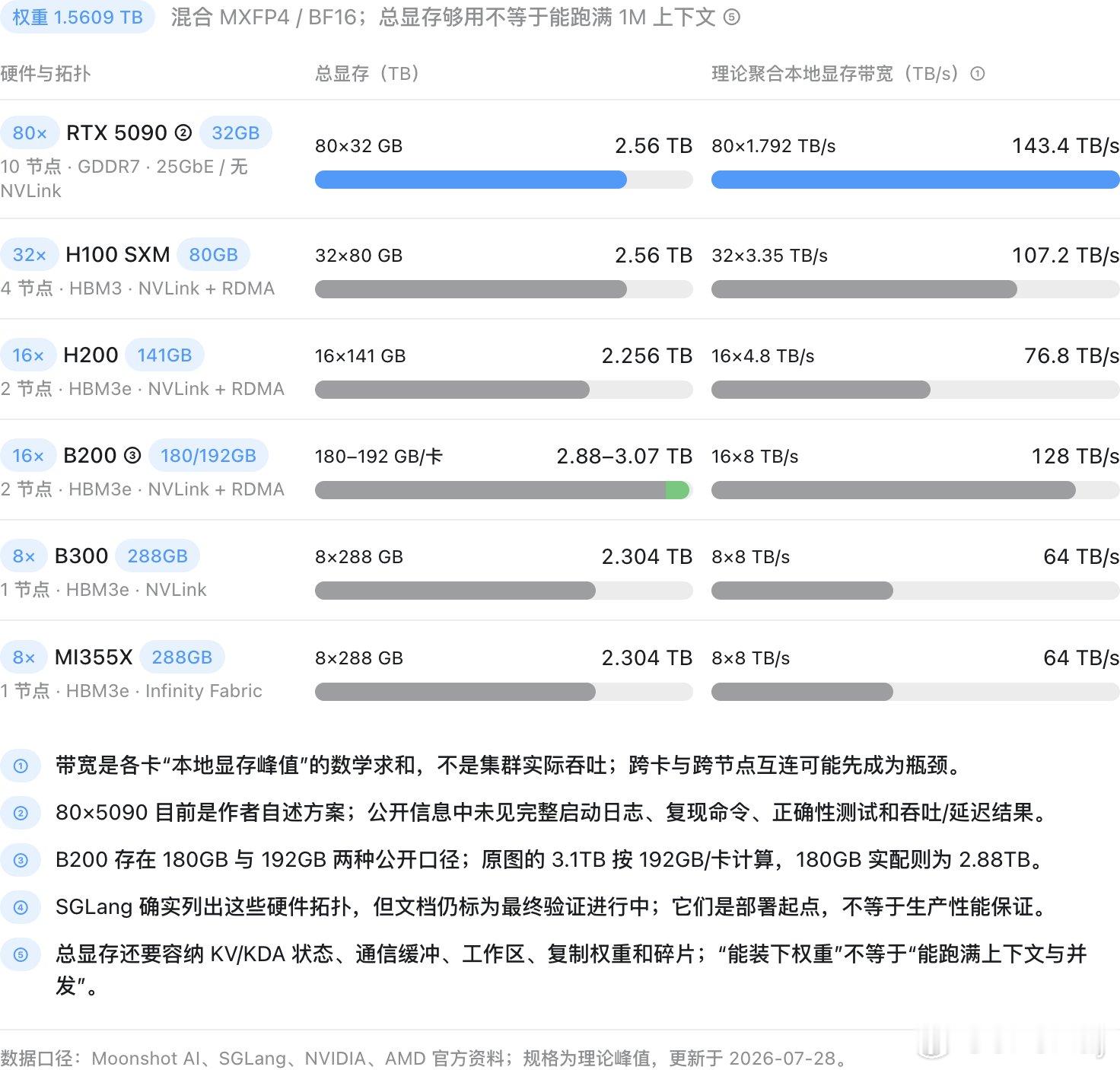This screenshot has width=1120, height=1070.
Task: Click the blue memory bar in the RTX 5090 row
Action: pyautogui.click(x=471, y=180)
